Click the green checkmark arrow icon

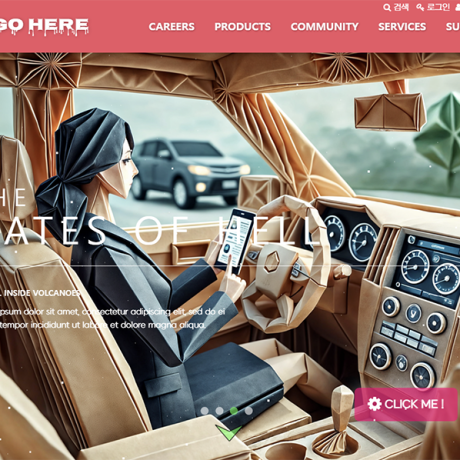(x=229, y=432)
